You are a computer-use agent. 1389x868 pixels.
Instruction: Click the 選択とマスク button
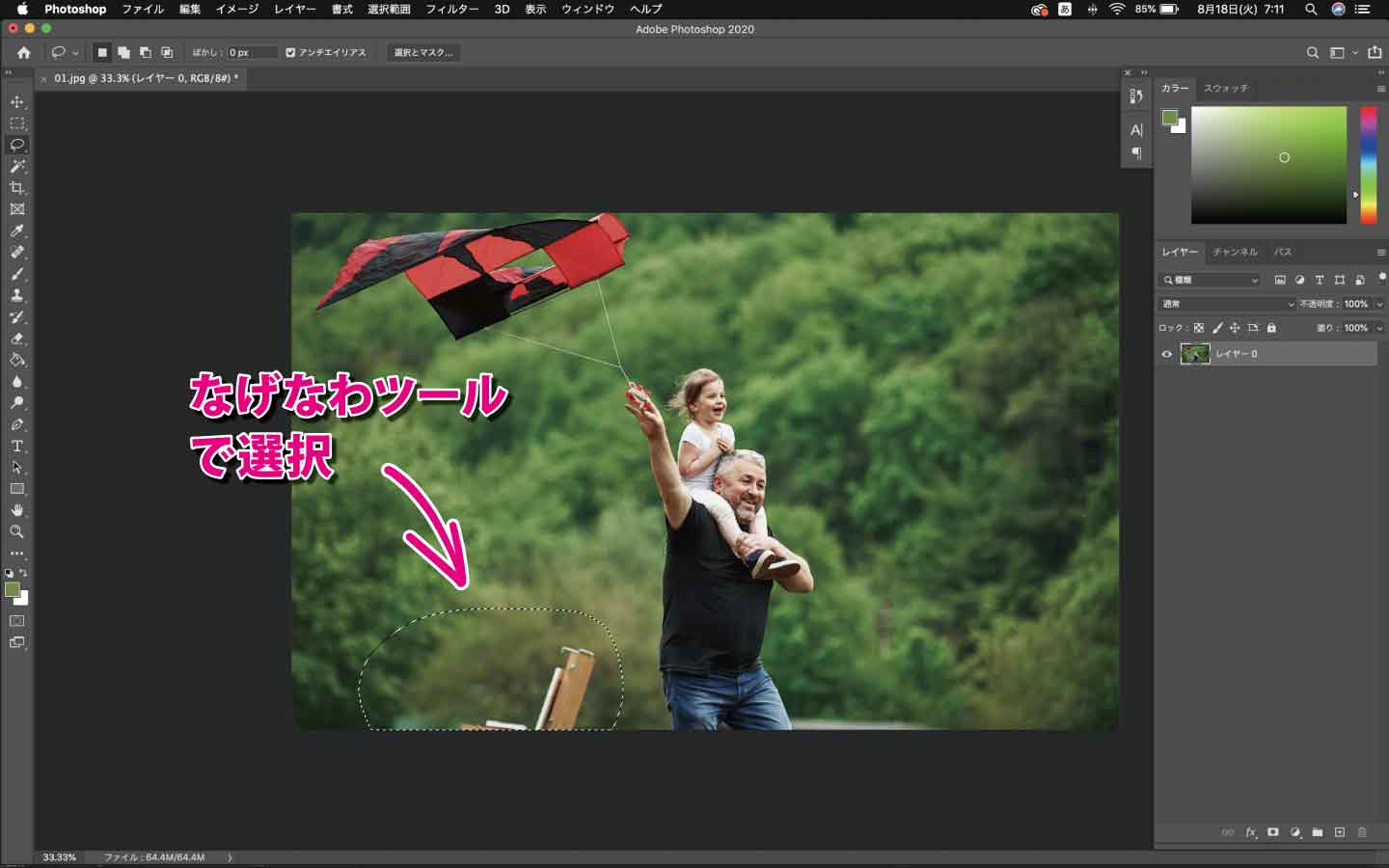point(422,53)
